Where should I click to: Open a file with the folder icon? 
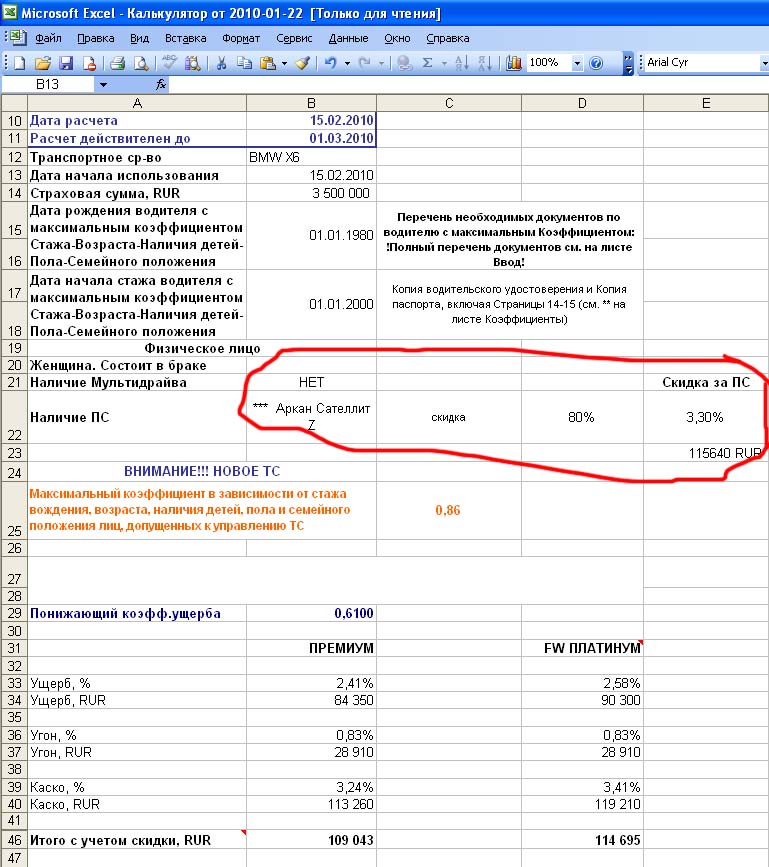pos(43,63)
